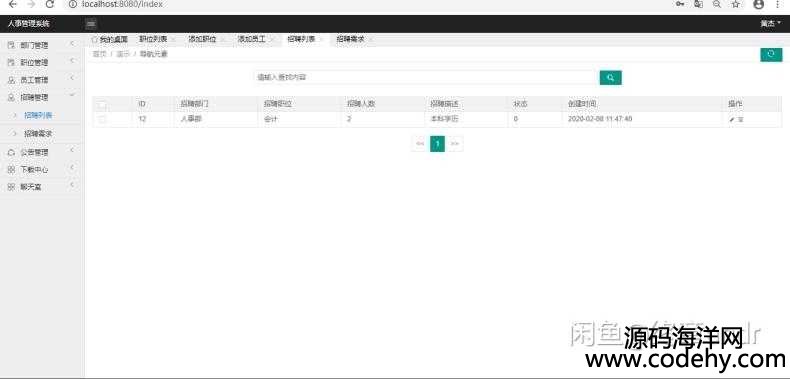Open the user dropdown at top right
The height and width of the screenshot is (379, 790).
click(770, 24)
